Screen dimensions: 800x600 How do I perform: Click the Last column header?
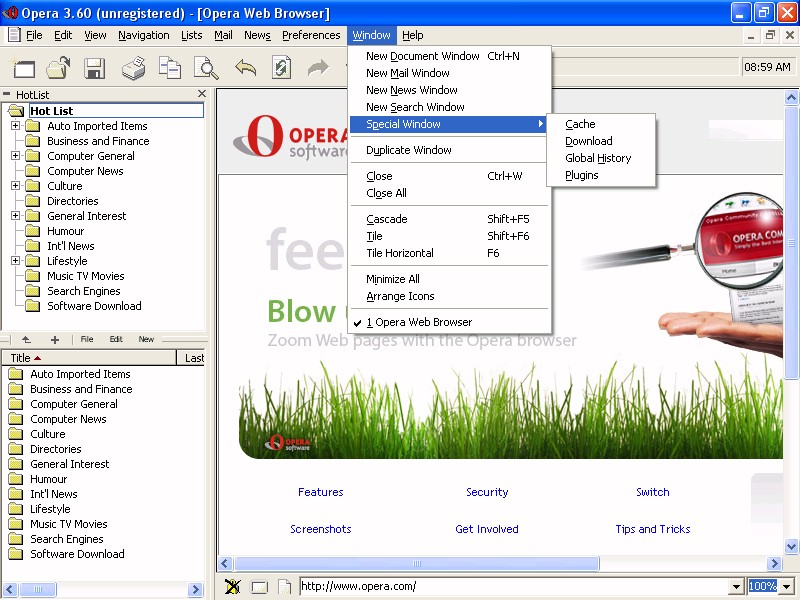(x=192, y=358)
